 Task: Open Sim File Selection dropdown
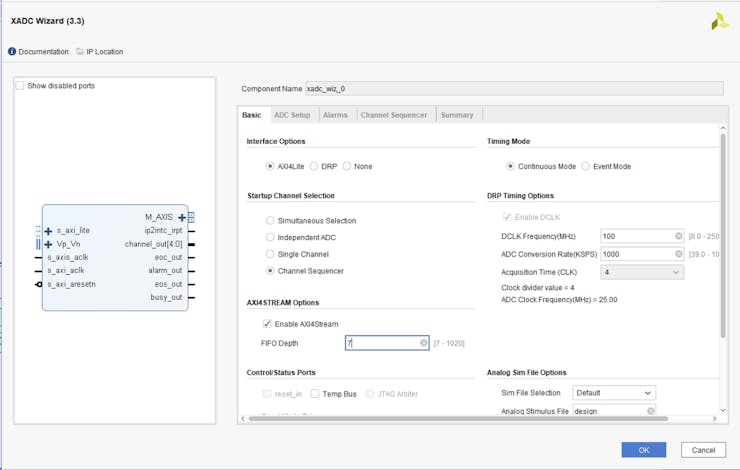pos(614,393)
